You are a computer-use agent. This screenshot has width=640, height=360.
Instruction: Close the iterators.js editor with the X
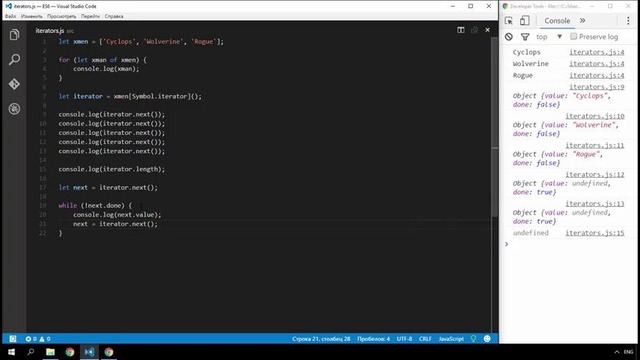[487, 30]
